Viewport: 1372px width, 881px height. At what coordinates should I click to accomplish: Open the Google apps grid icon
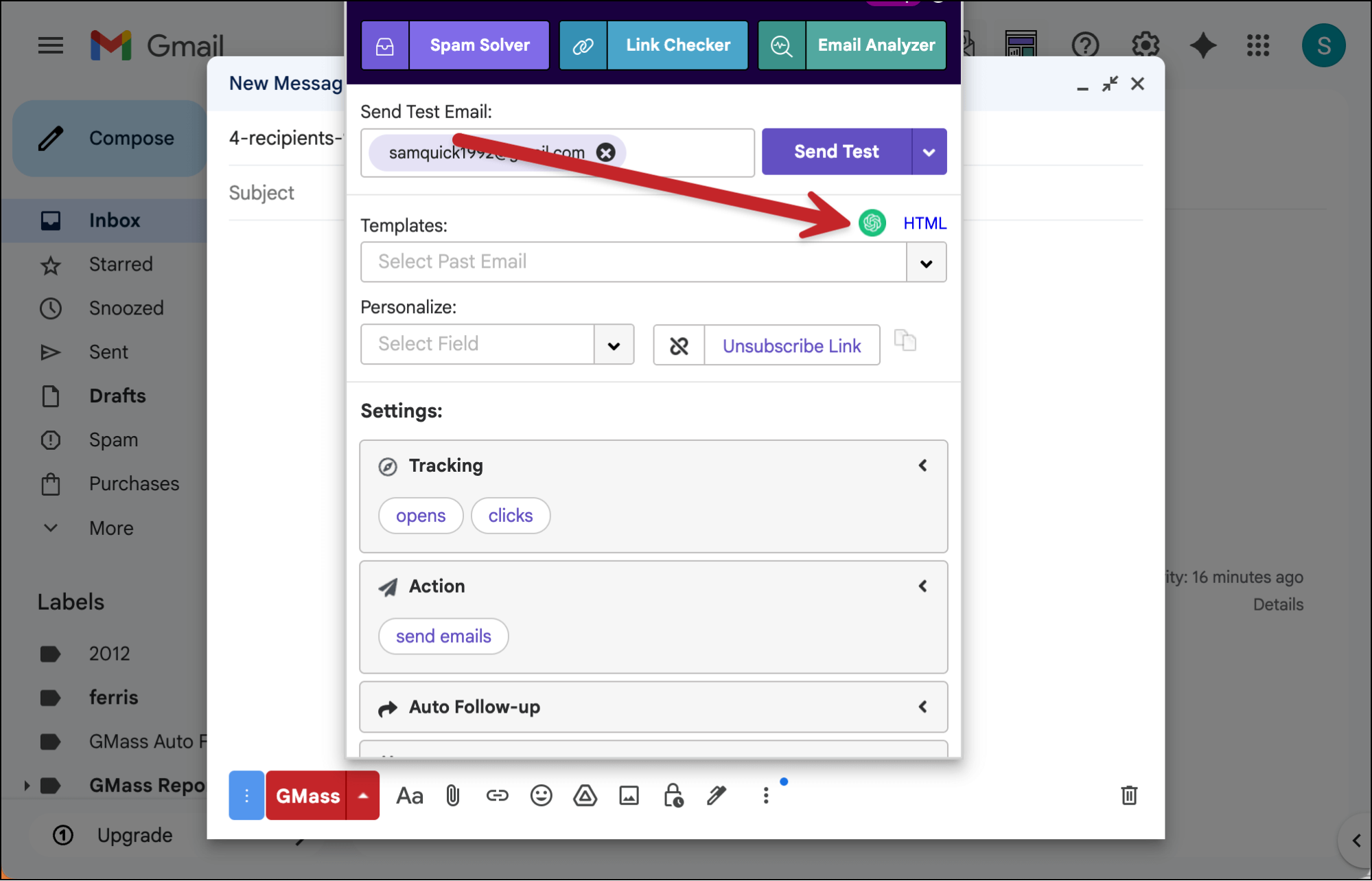[1258, 46]
